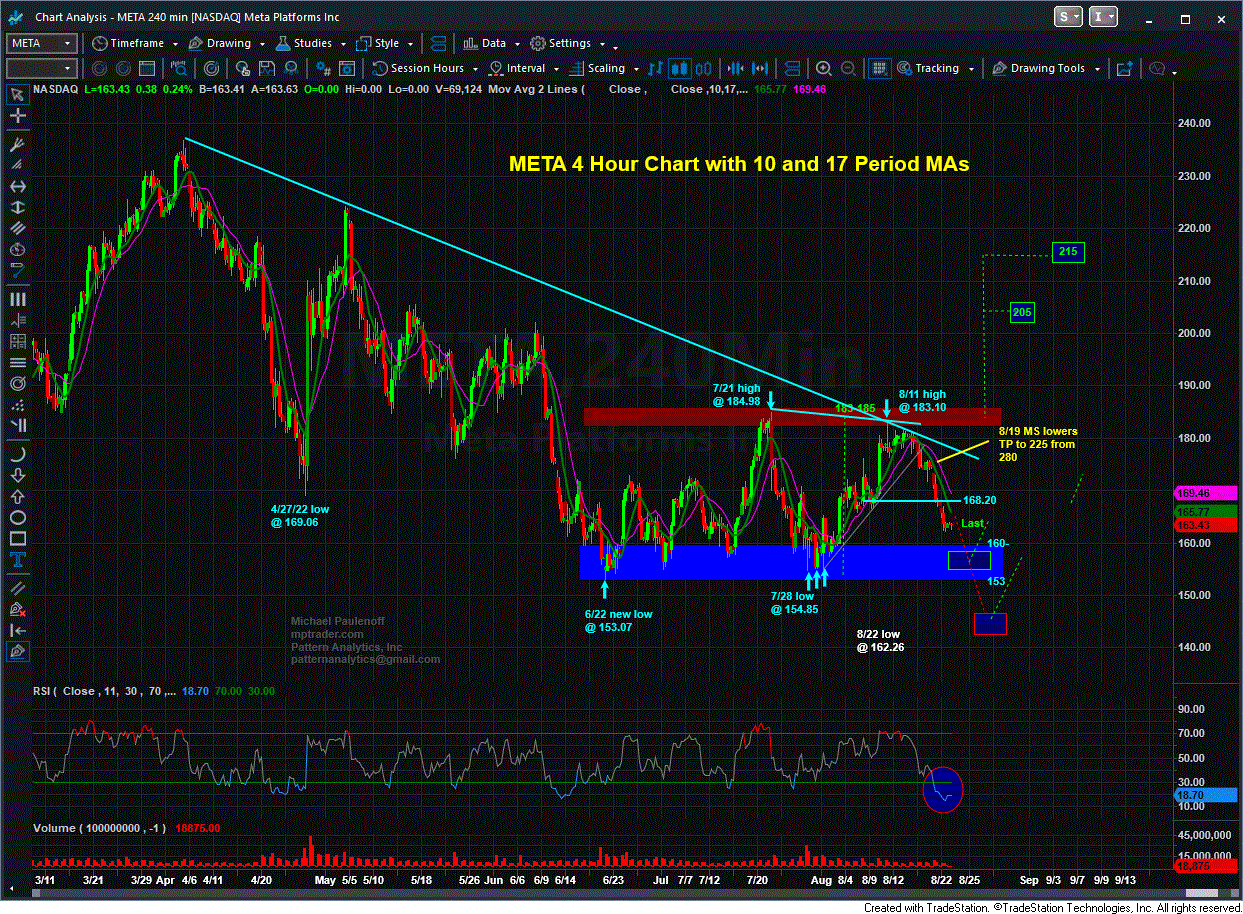Screen dimensions: 1243x914
Task: Open the Settings menu
Action: pyautogui.click(x=568, y=43)
